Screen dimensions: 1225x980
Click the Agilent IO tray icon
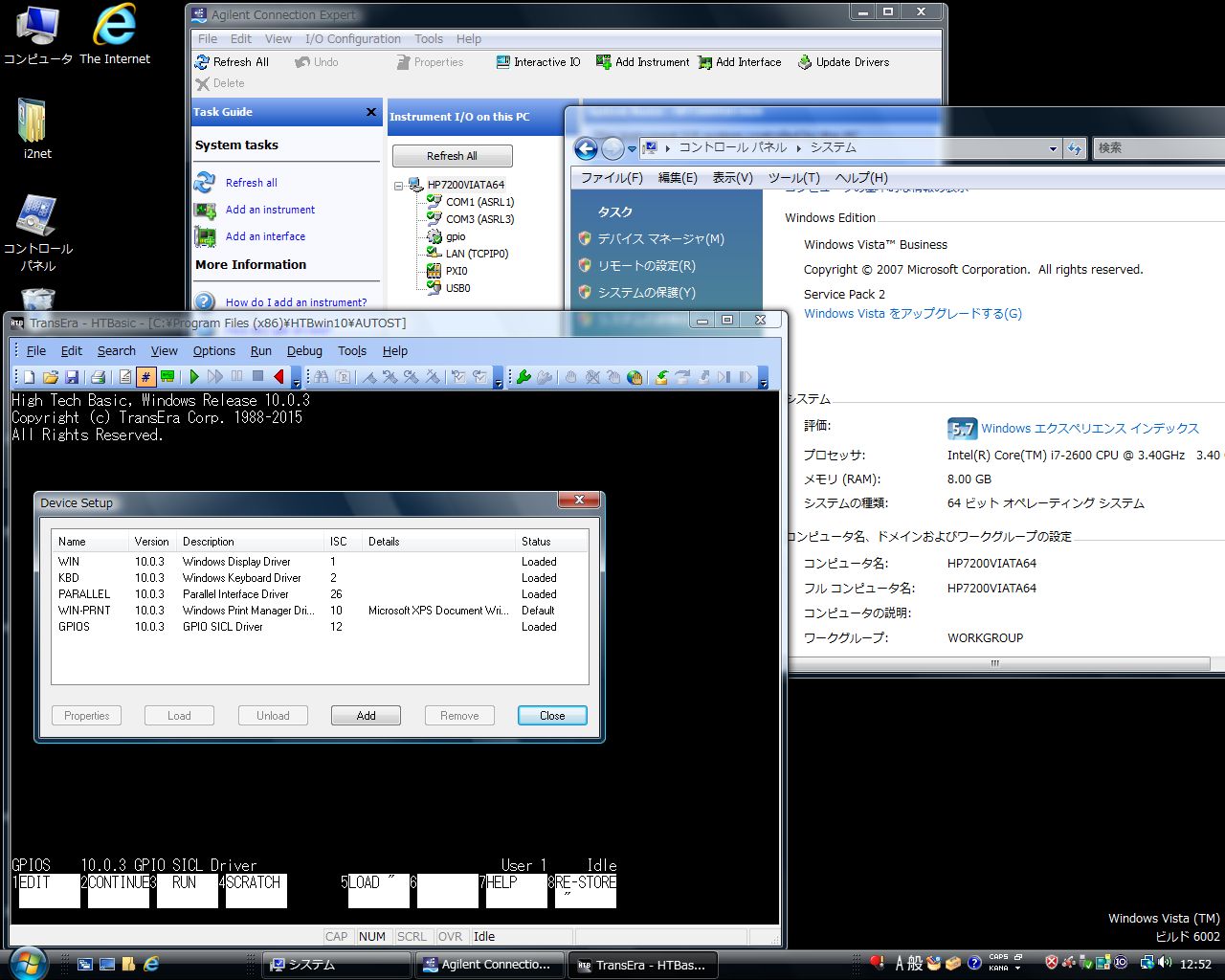click(x=1120, y=963)
